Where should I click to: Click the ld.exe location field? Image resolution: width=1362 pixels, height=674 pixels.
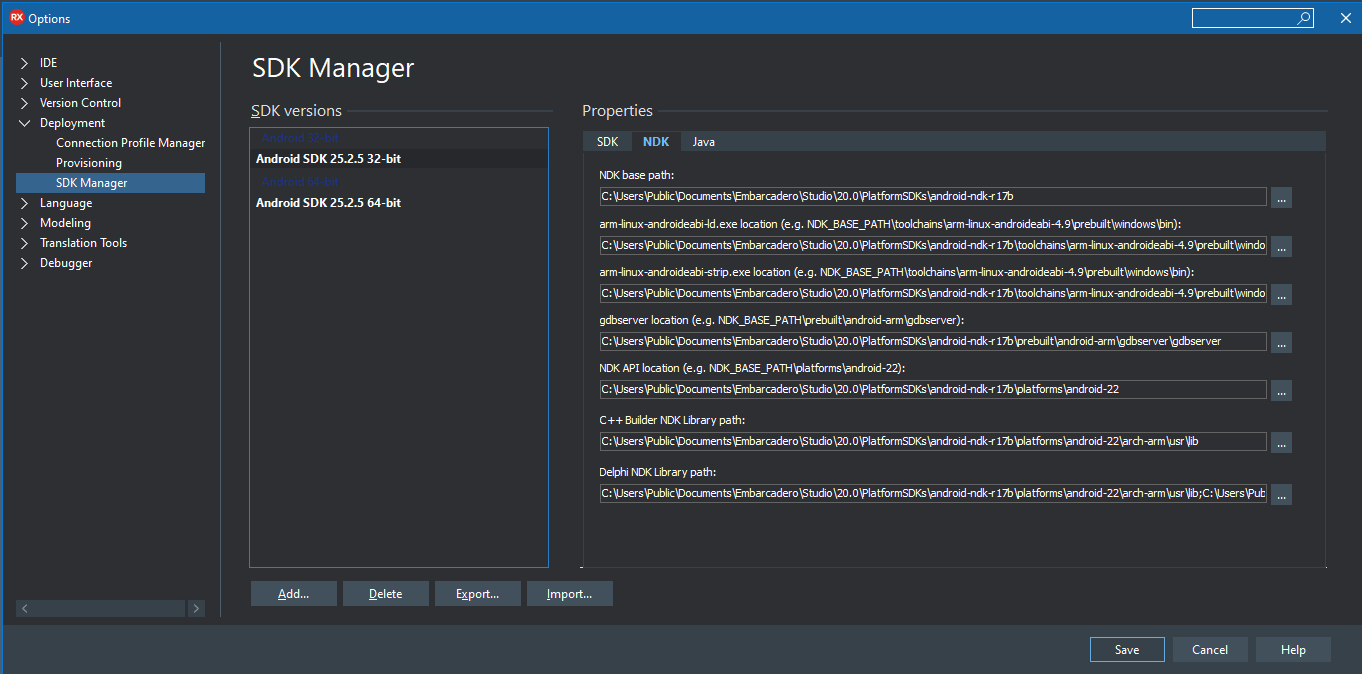933,245
